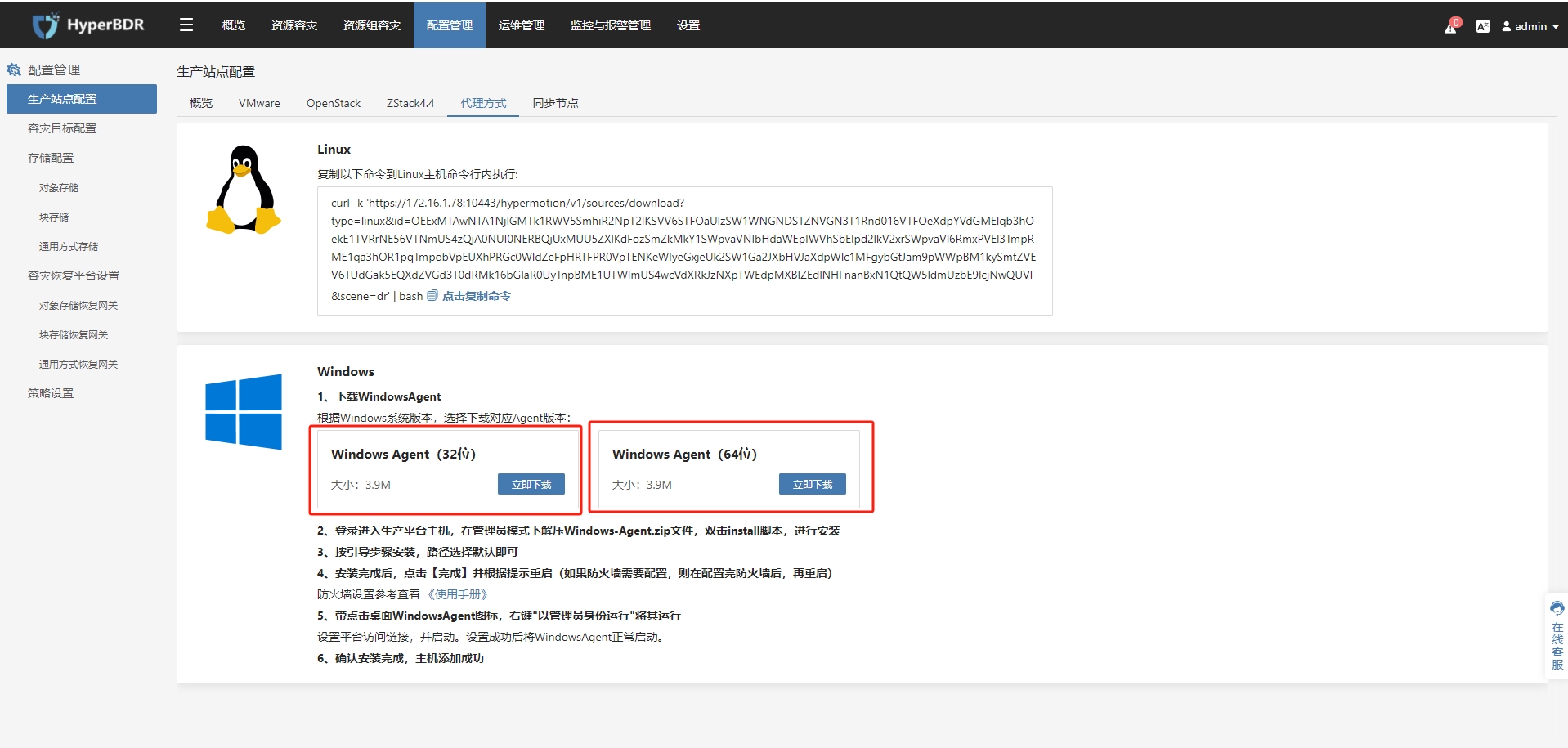Viewport: 1568px width, 748px height.
Task: Click the 1、下载WindowsAgent step text
Action: click(x=379, y=396)
